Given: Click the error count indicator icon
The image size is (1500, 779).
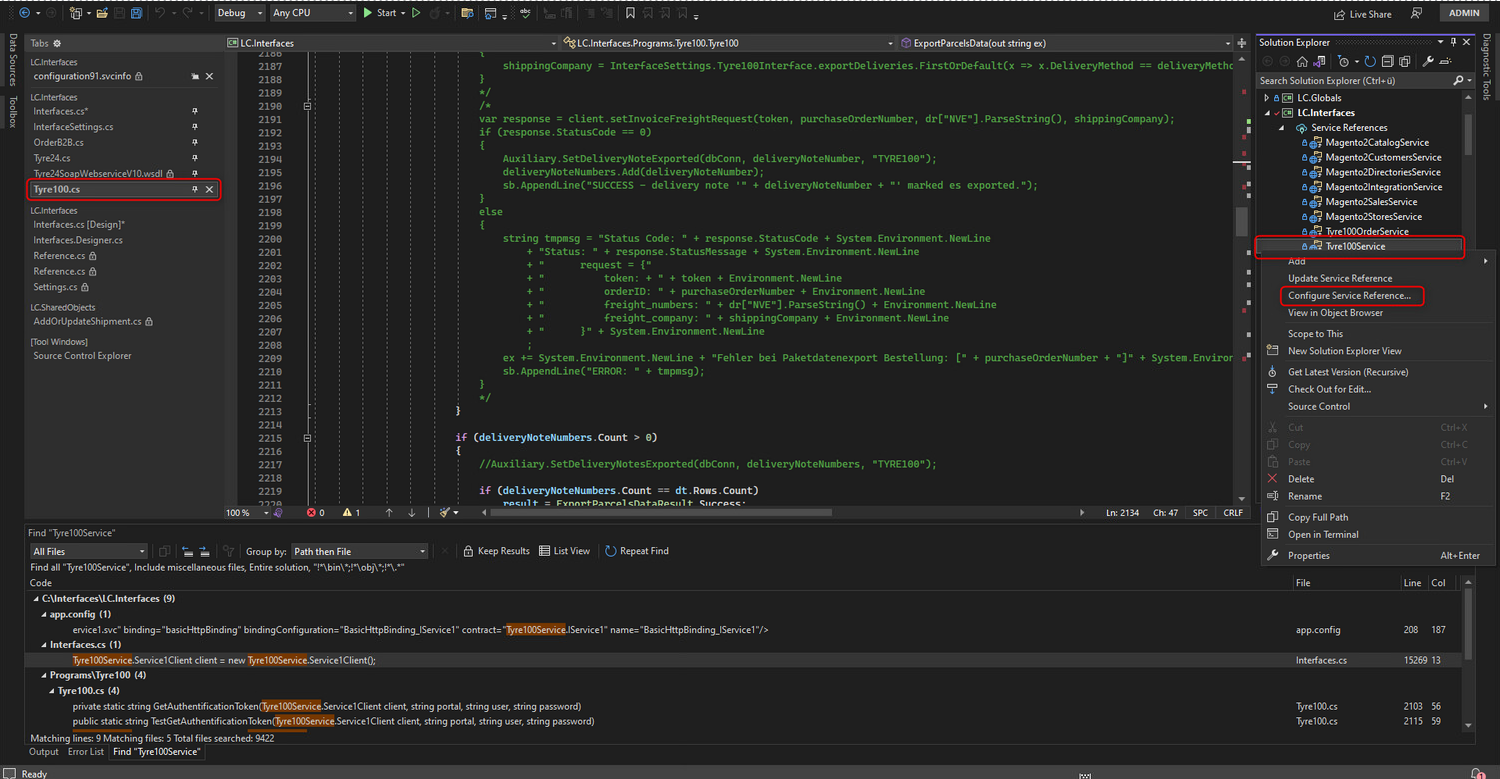Looking at the screenshot, I should (310, 513).
